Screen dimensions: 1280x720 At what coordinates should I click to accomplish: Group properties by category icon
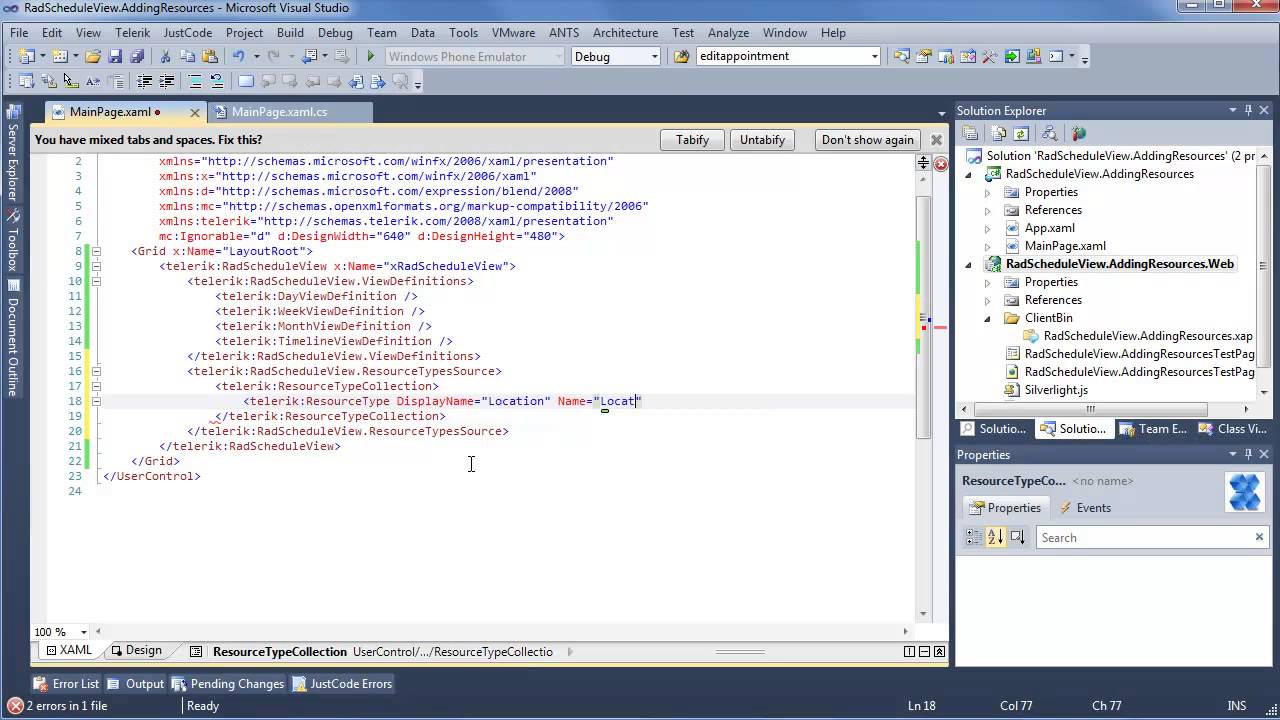pyautogui.click(x=974, y=537)
